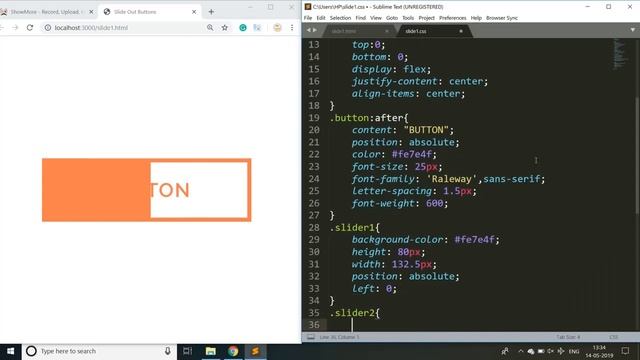Screen dimensions: 640x360
Task: Click the localhost address bar
Action: pos(122,28)
